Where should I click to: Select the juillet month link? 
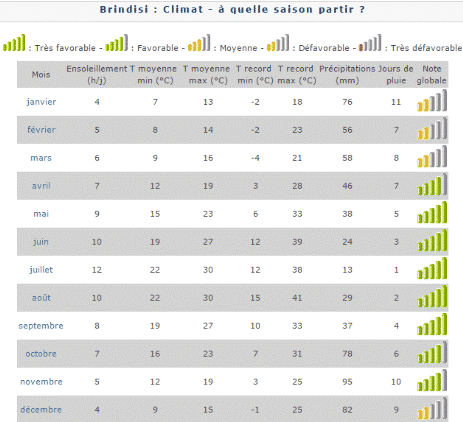[x=41, y=270]
